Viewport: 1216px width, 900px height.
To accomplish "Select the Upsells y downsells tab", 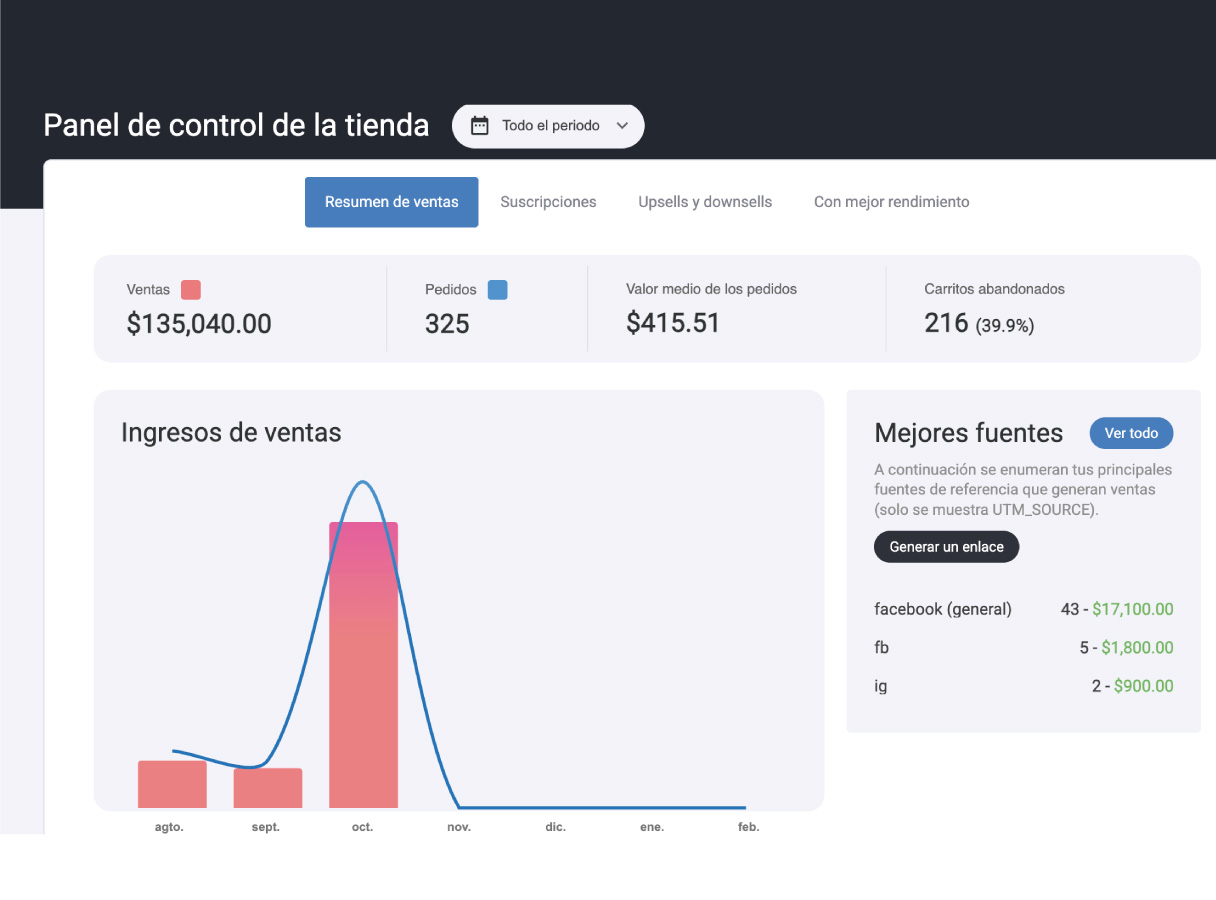I will coord(705,202).
